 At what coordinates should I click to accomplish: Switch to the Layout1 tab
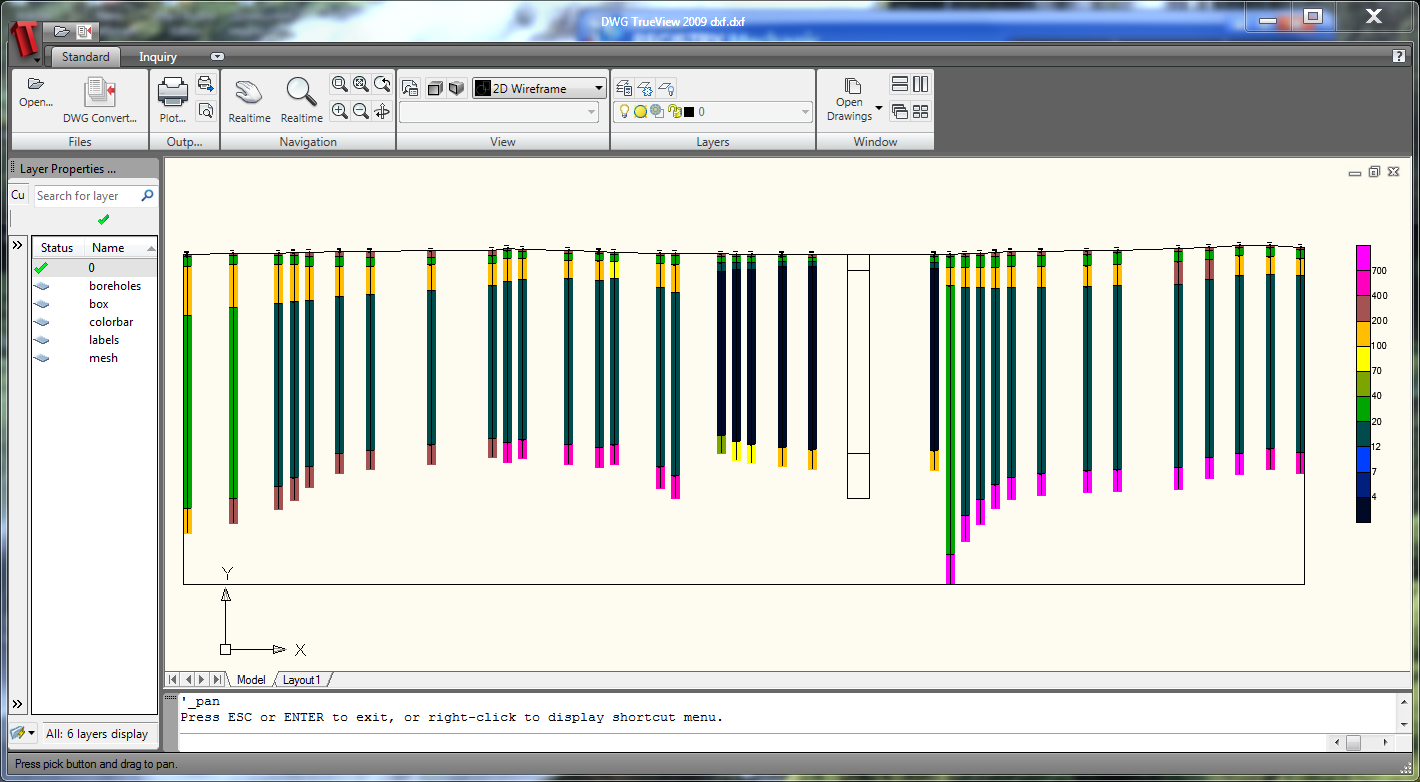(302, 680)
